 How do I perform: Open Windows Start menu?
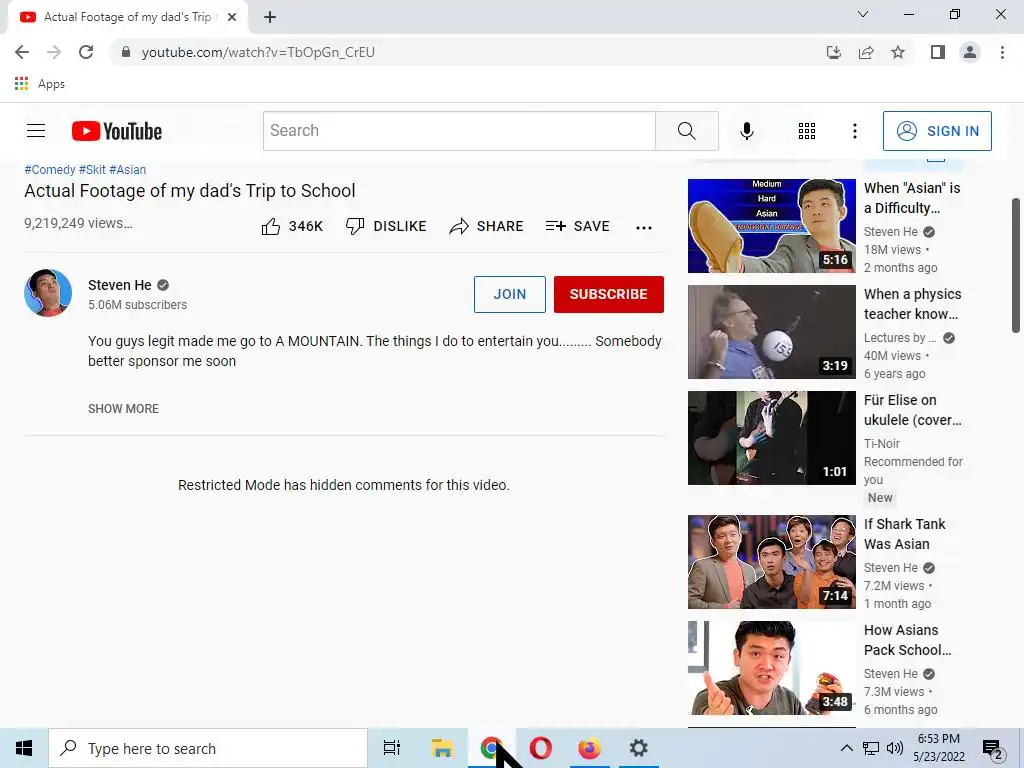point(24,748)
